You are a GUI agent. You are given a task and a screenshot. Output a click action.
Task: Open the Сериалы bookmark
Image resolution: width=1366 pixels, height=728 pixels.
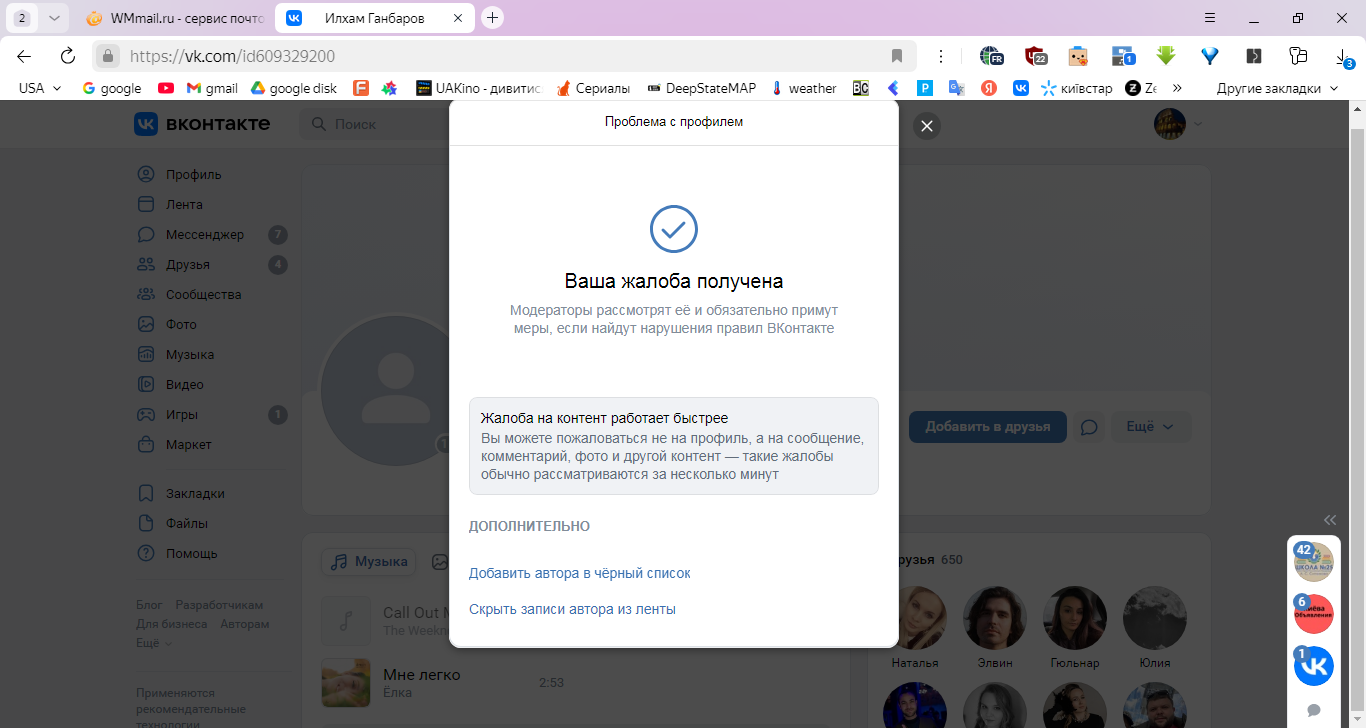click(594, 88)
